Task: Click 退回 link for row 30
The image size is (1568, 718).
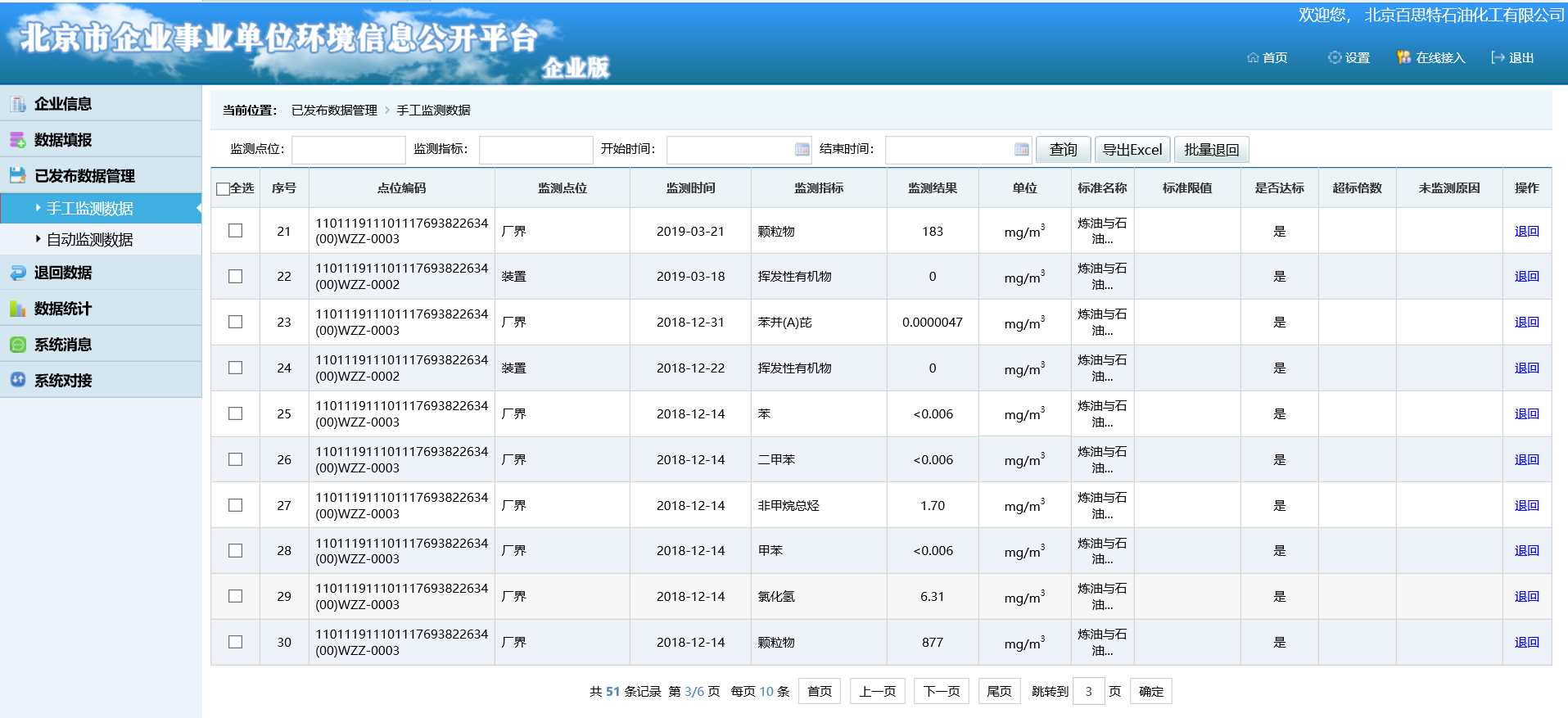Action: pos(1526,642)
